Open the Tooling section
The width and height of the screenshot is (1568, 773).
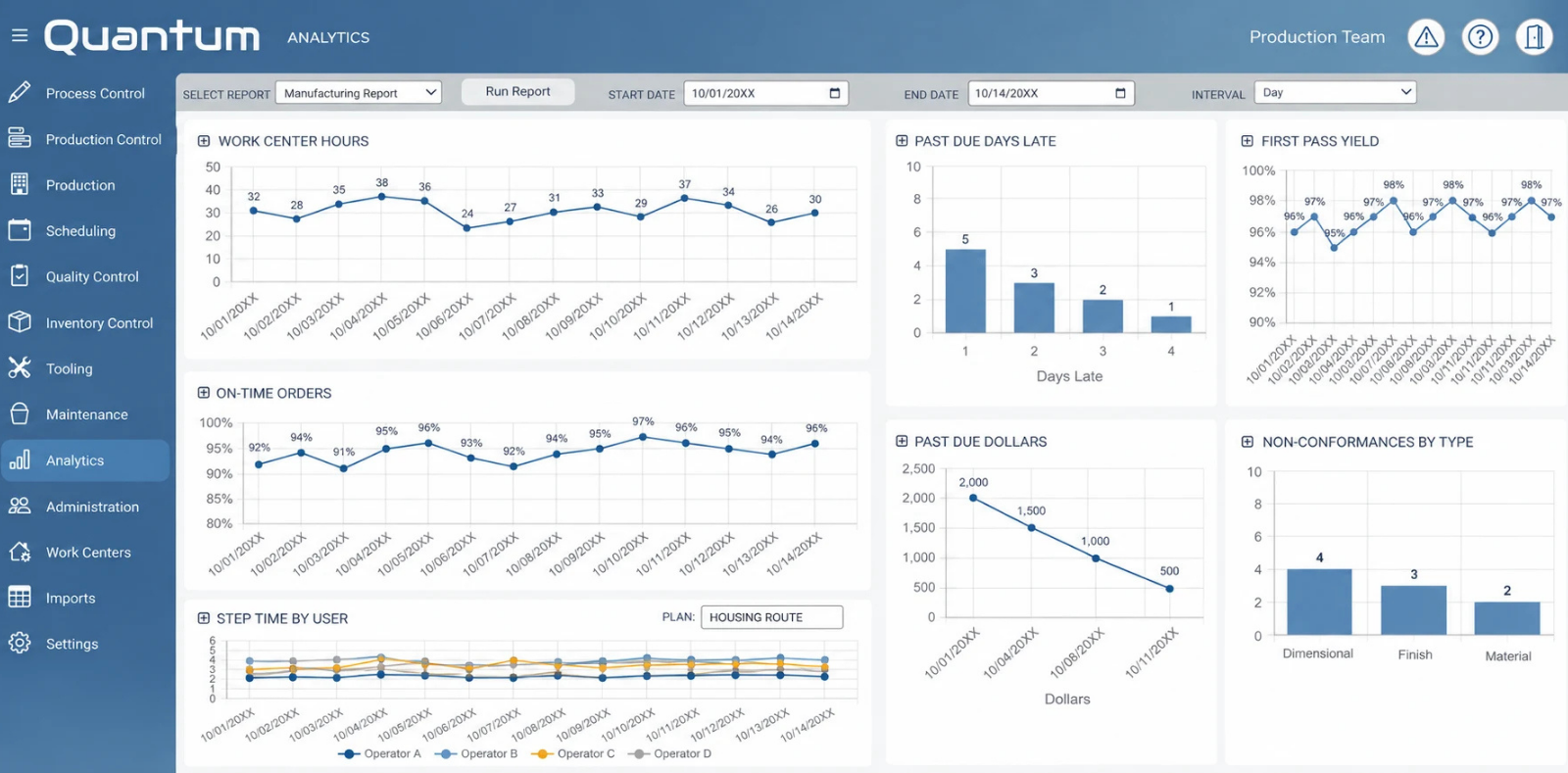[70, 369]
